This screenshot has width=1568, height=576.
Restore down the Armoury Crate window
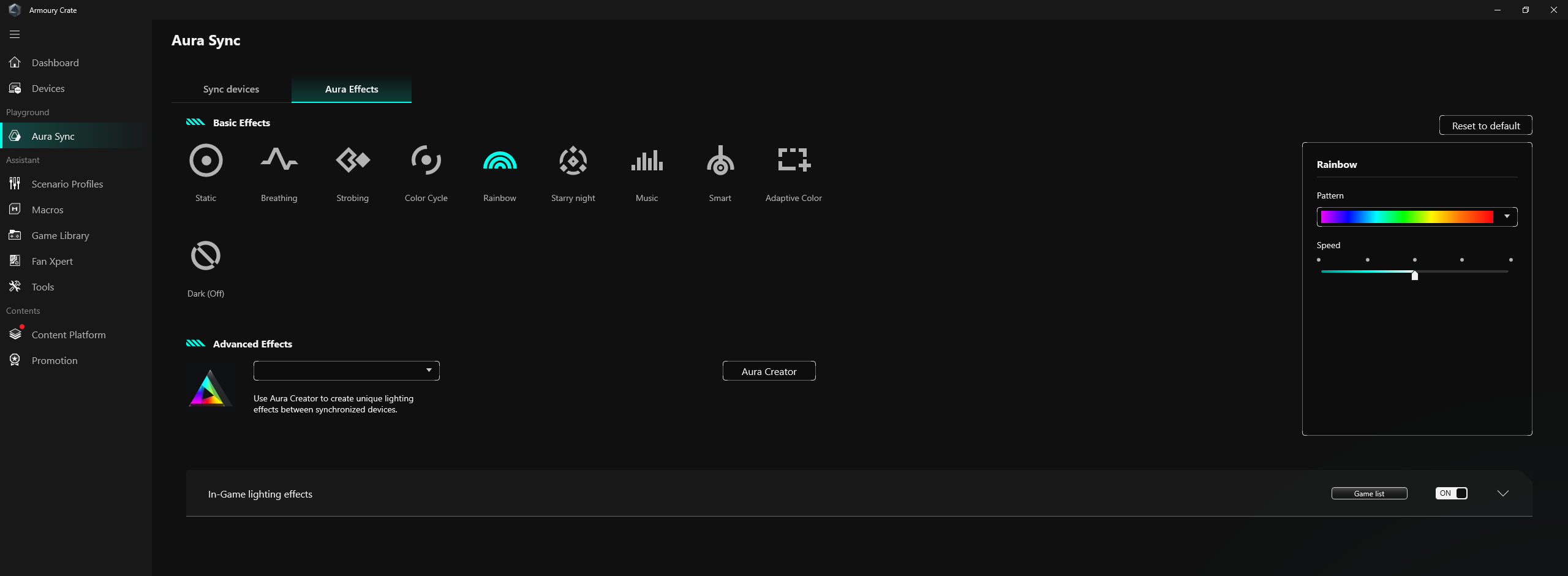point(1526,10)
